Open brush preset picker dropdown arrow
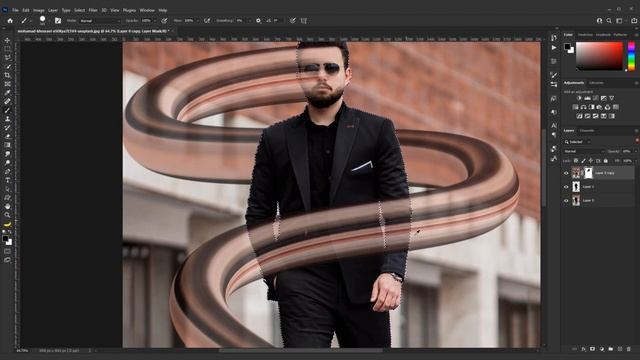Screen dimensions: 640x360 point(49,20)
